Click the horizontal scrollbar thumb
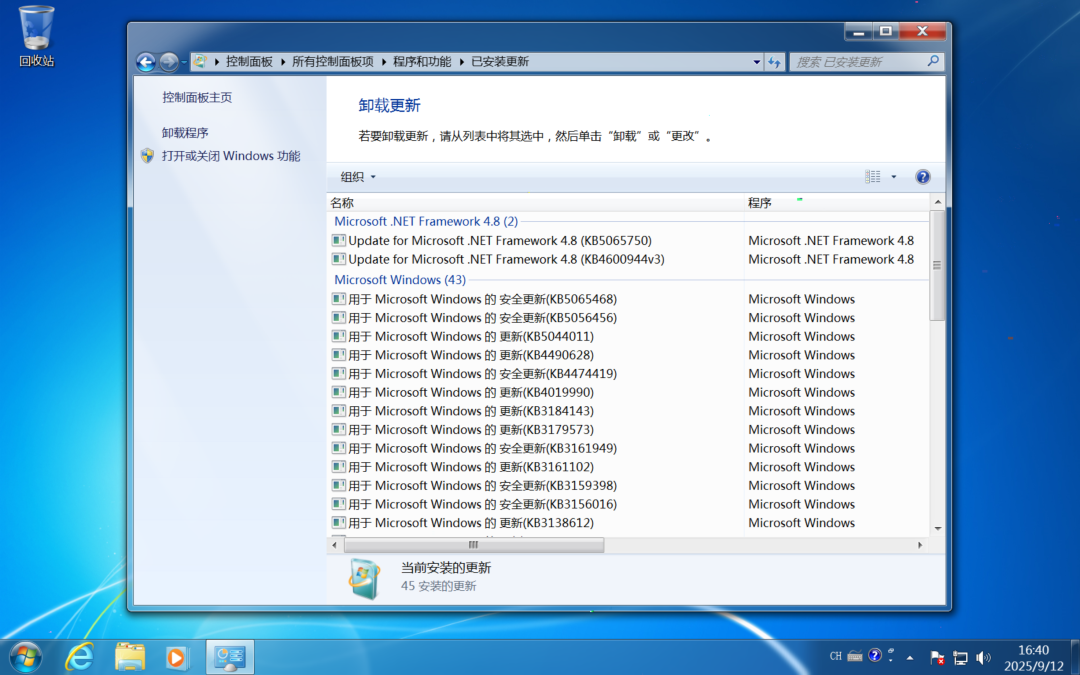The image size is (1080, 675). pyautogui.click(x=474, y=545)
